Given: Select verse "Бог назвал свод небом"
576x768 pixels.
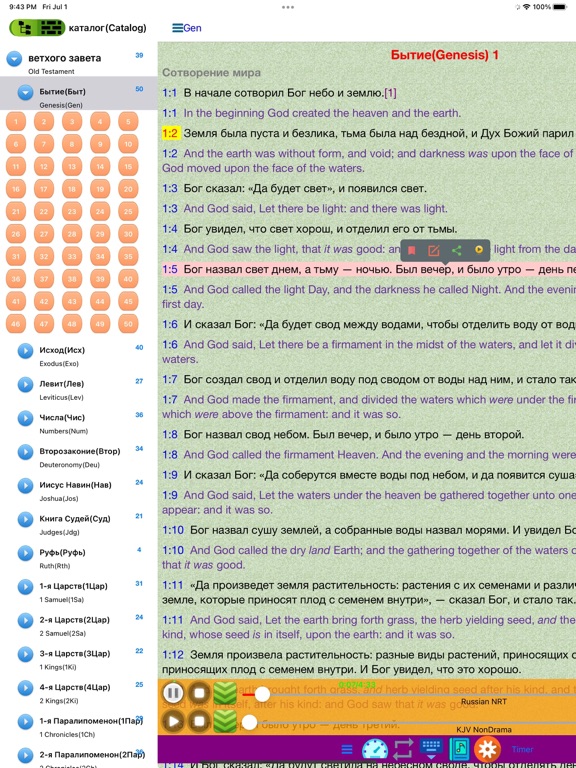Looking at the screenshot, I should [343, 435].
